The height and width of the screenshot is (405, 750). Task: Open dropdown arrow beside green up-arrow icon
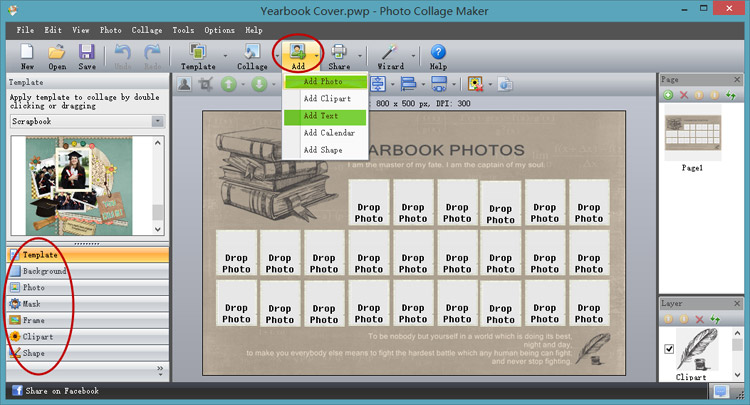coord(243,85)
